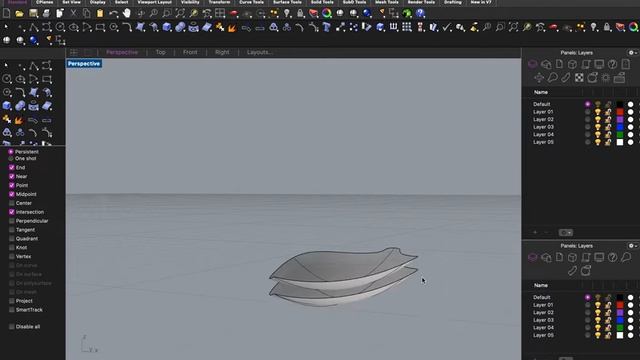This screenshot has height=360, width=640.
Task: Select the Box solid tool in second toolbar row
Action: 167,27
